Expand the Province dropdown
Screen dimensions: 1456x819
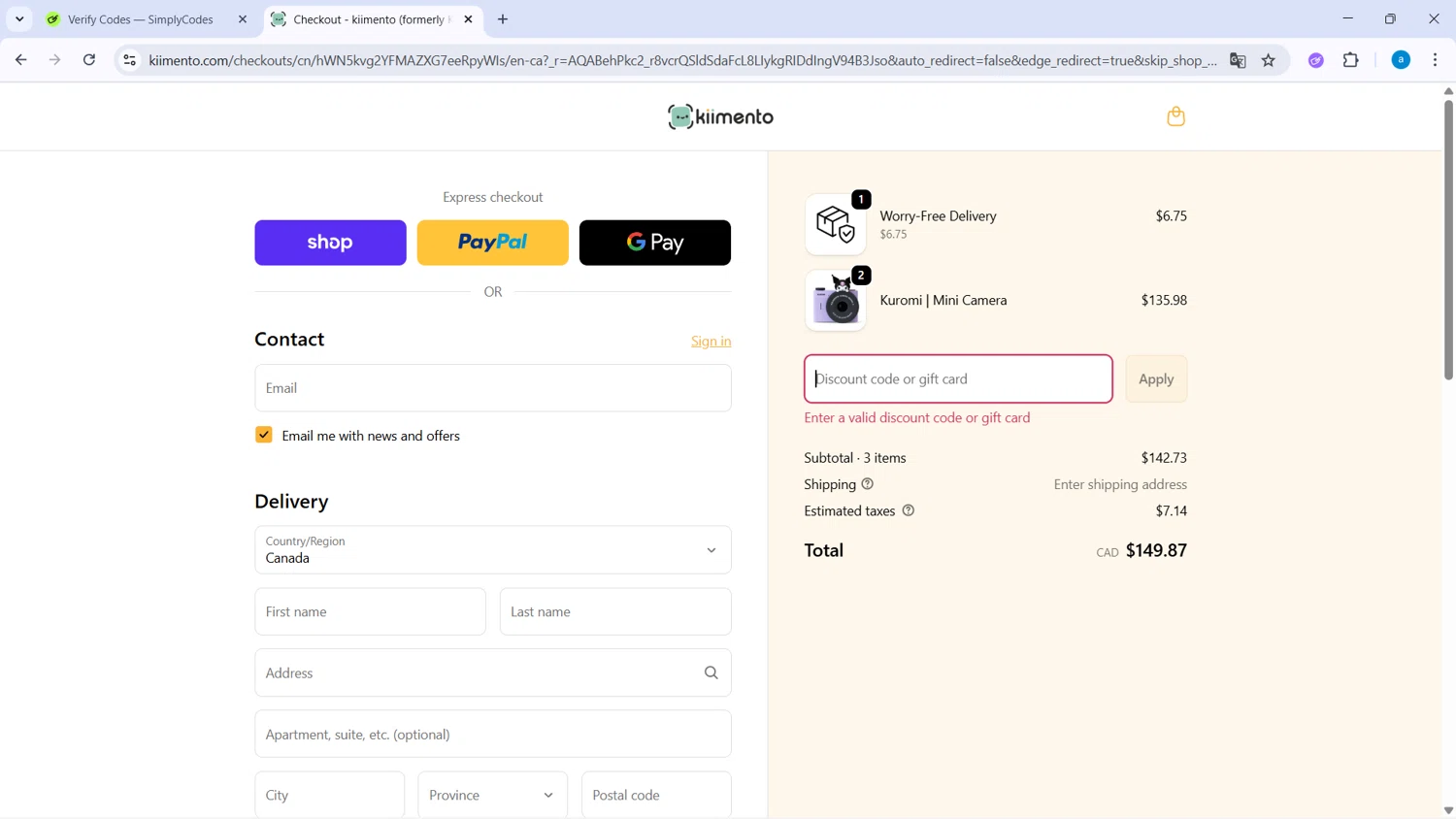(x=492, y=795)
